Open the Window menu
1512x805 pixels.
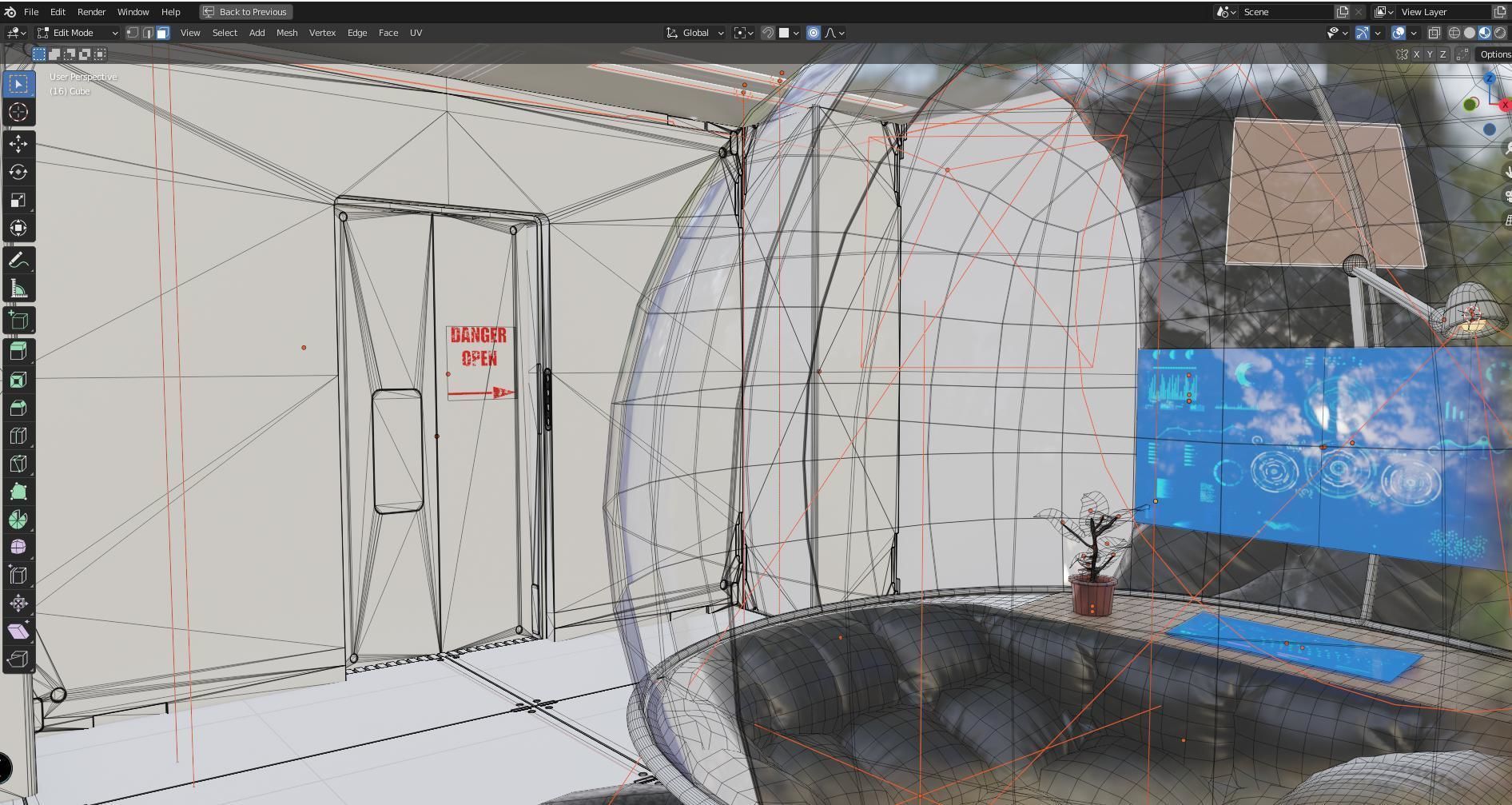(133, 12)
